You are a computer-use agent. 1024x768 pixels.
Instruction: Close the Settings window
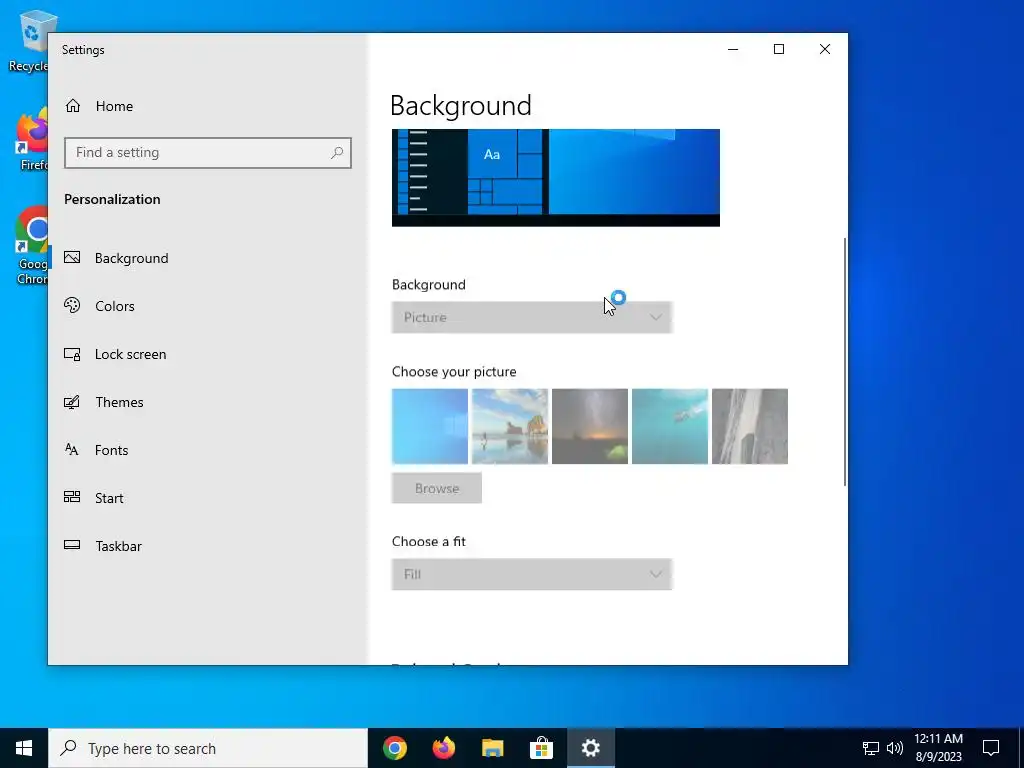825,49
